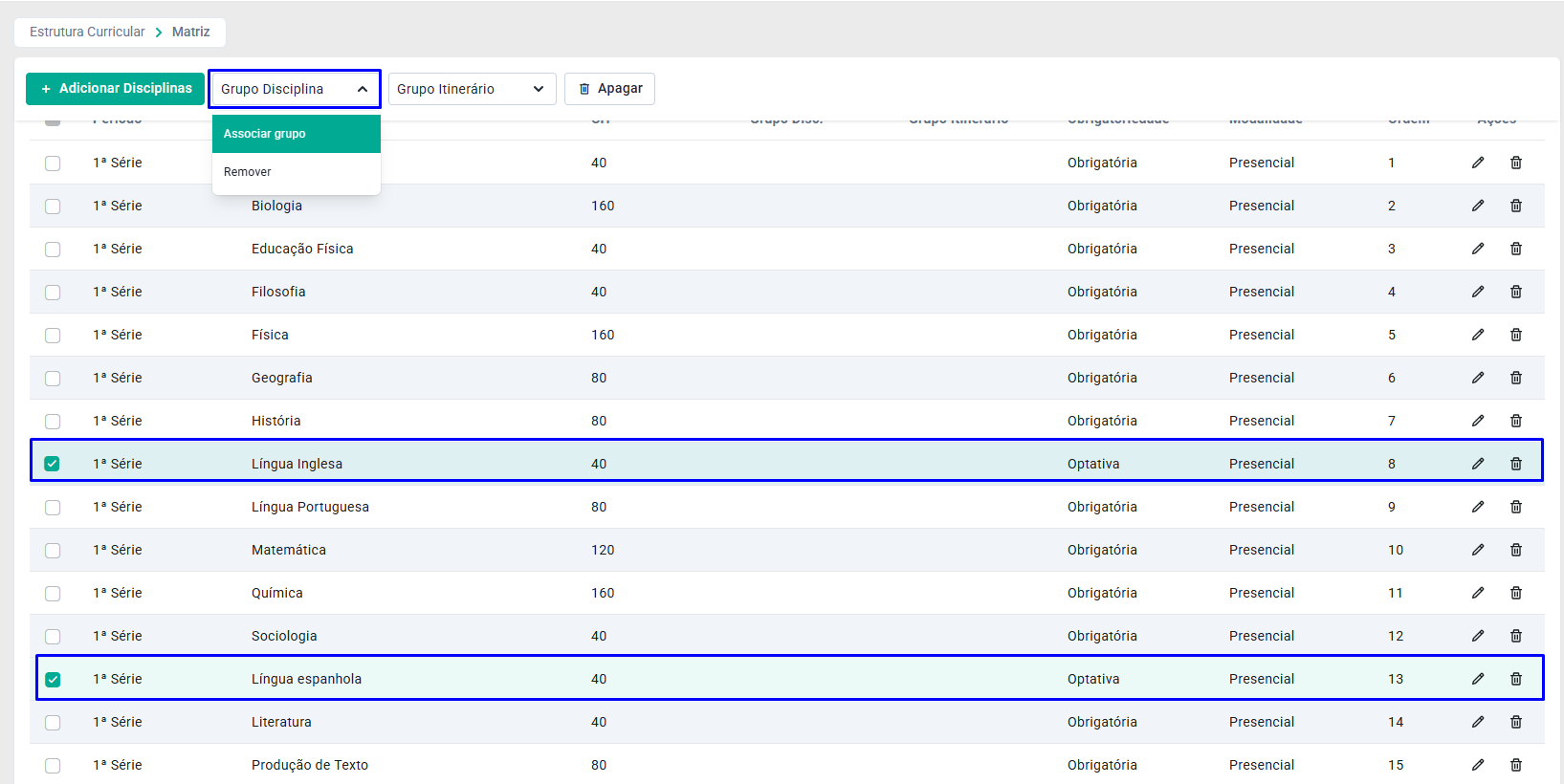
Task: Delete the Geografia discipline
Action: click(x=1516, y=378)
